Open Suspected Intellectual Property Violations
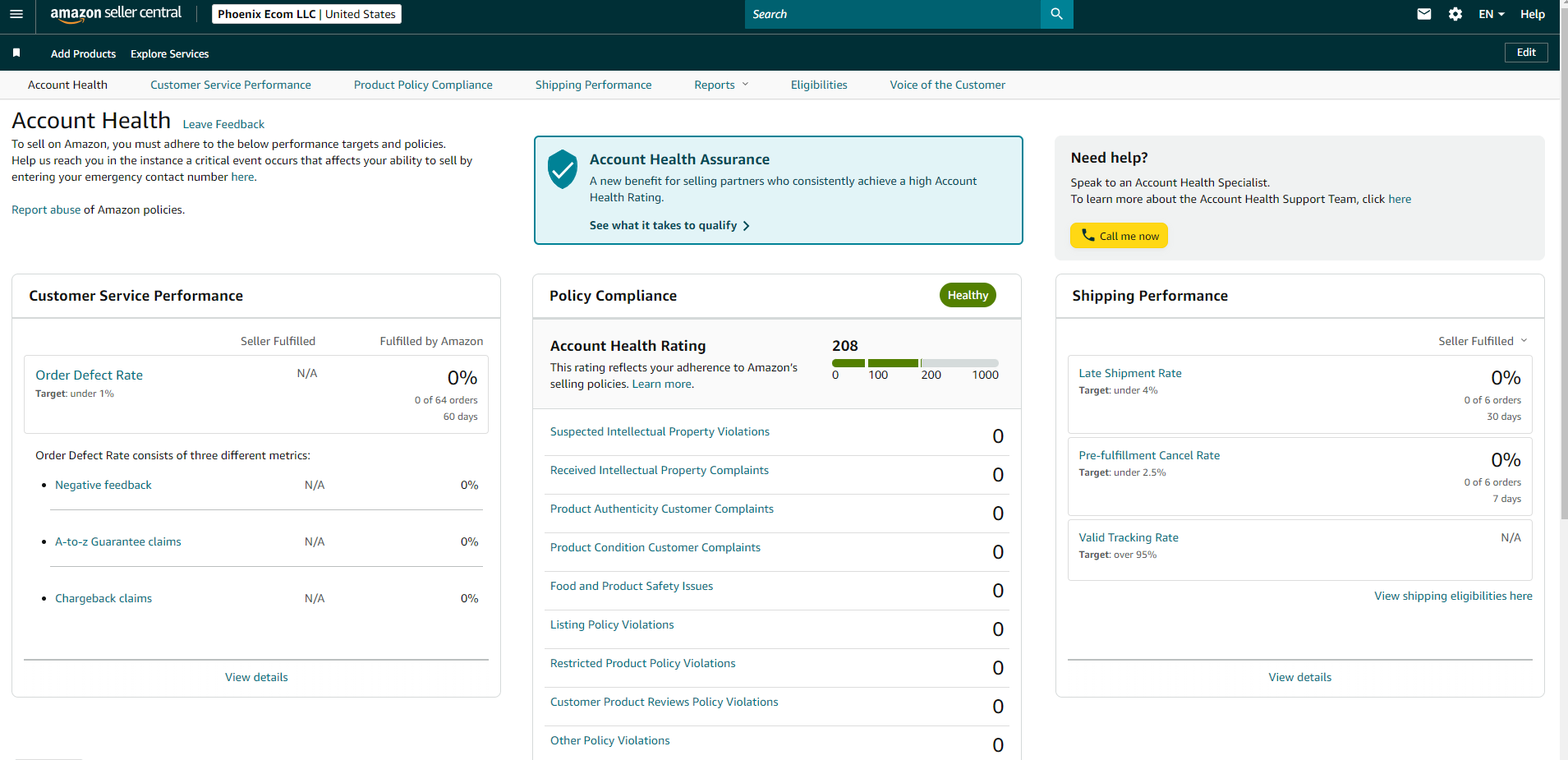Viewport: 1568px width, 760px height. 660,431
